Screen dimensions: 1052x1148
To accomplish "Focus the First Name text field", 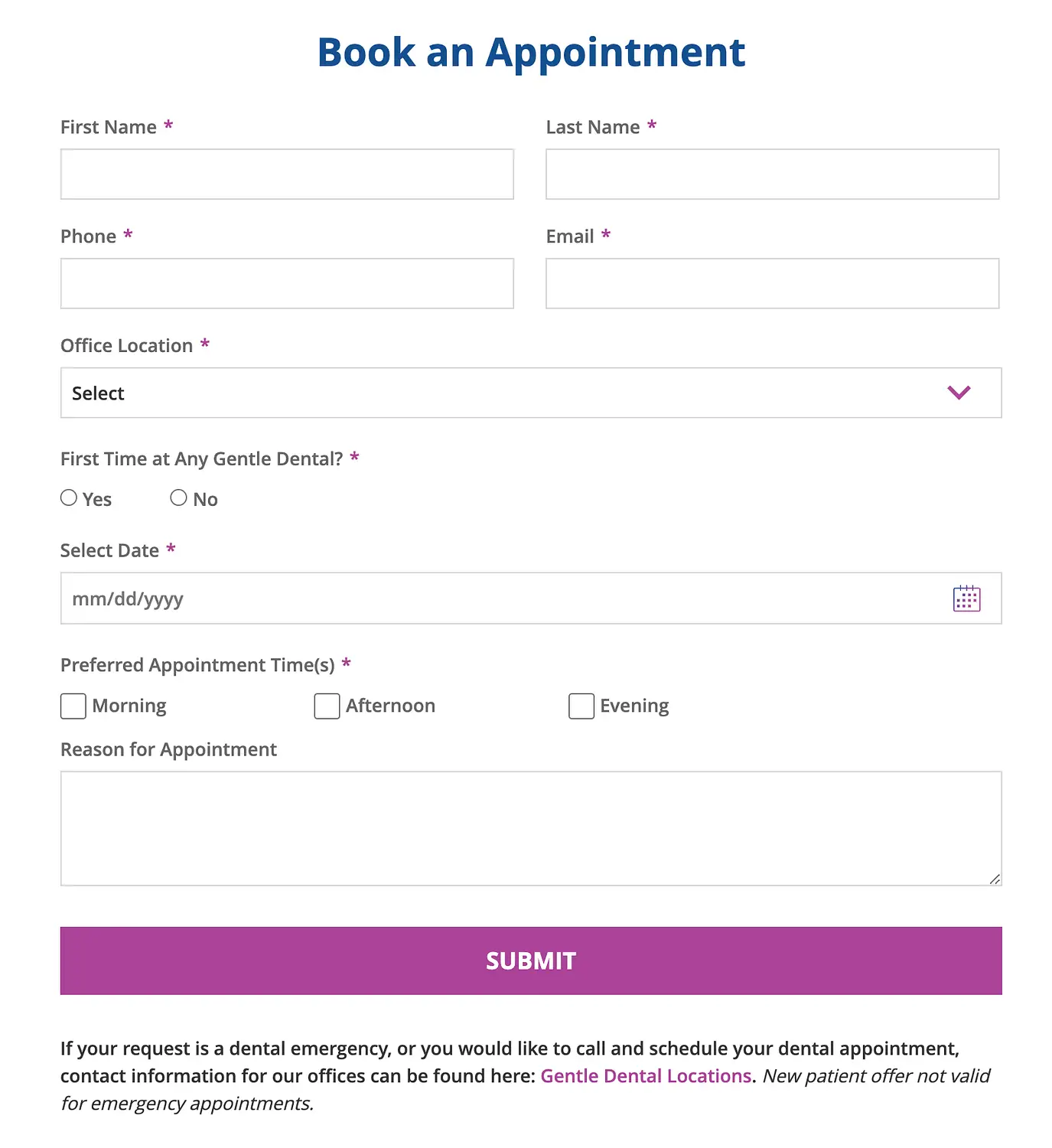I will pos(287,174).
